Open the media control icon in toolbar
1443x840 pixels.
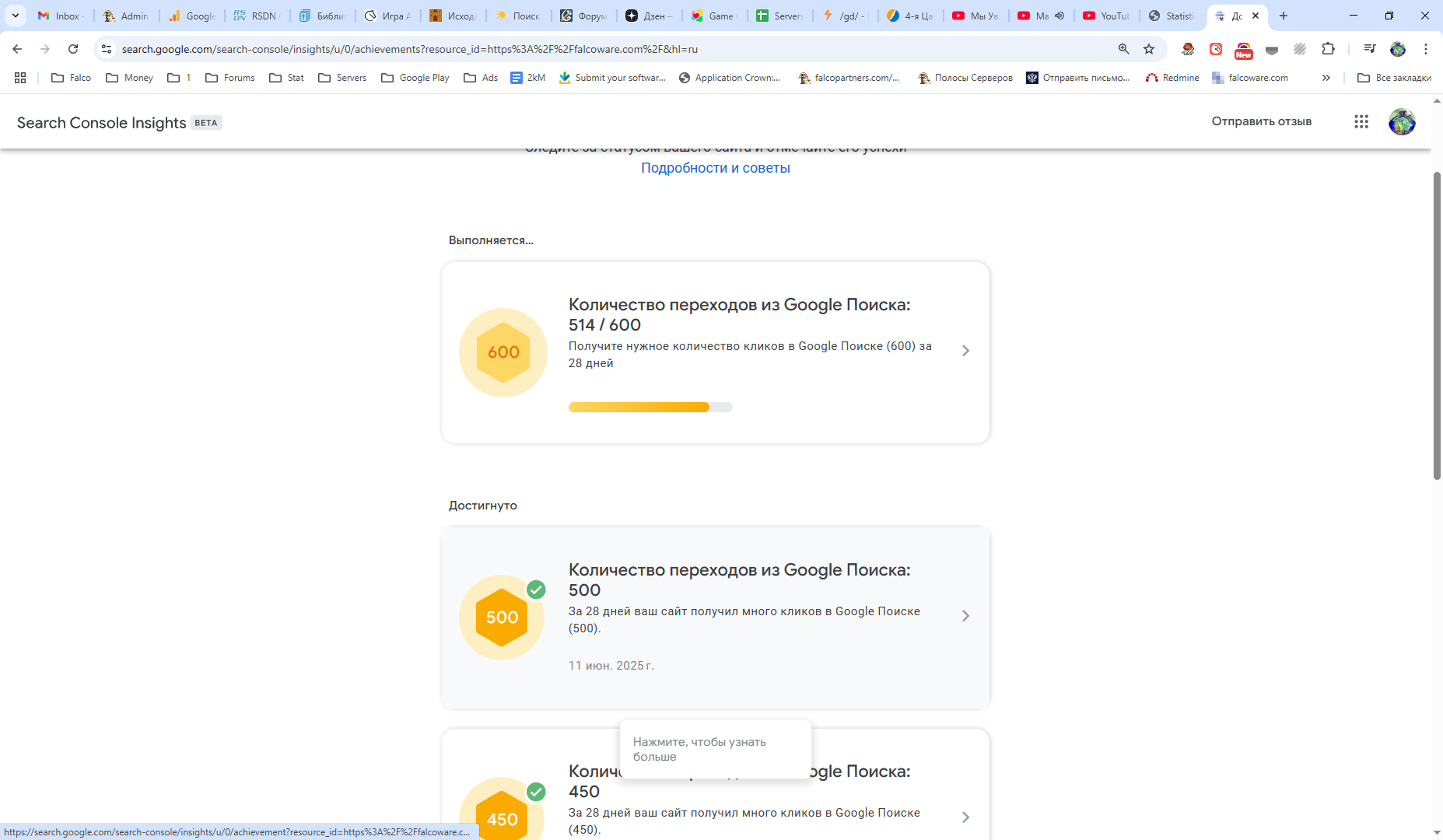pos(1370,49)
